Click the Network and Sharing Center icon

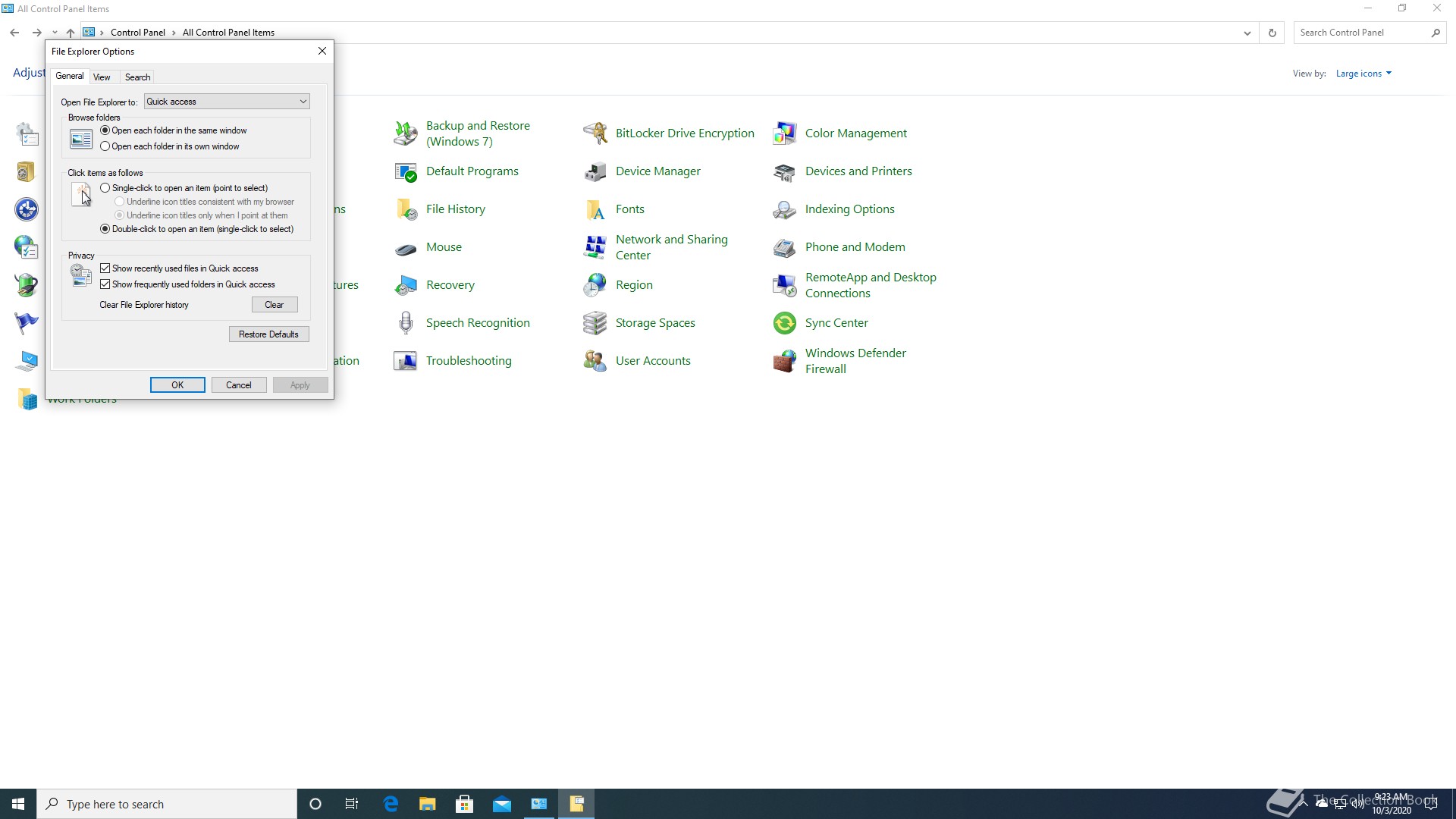click(x=595, y=247)
